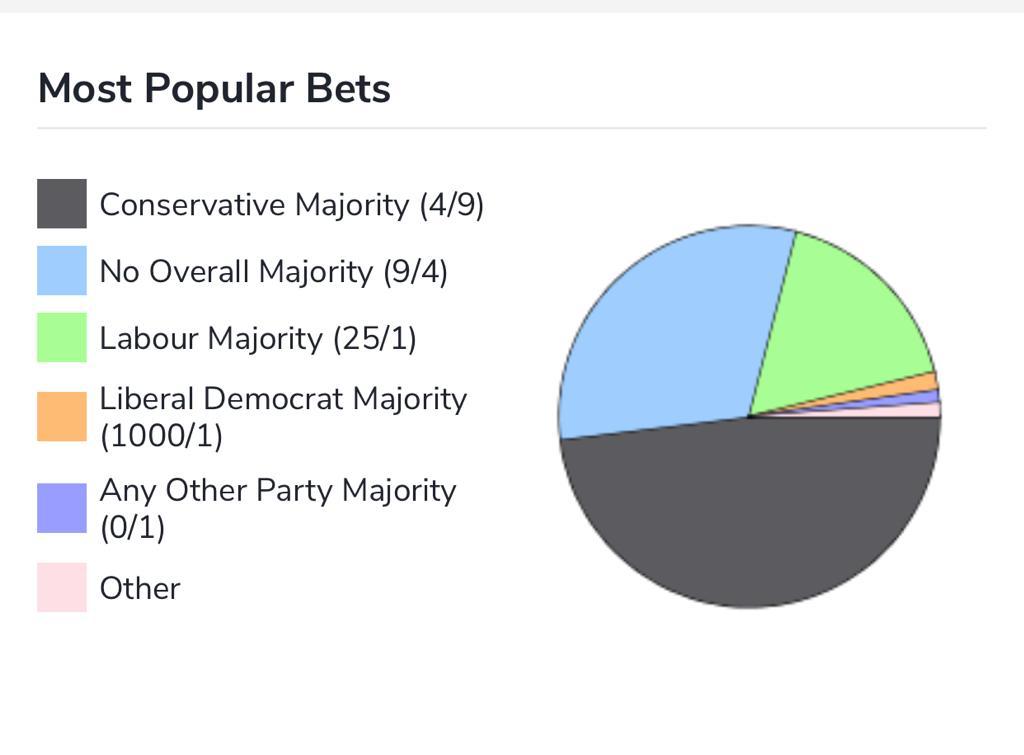Click the dark grey Conservative Majority legend swatch
This screenshot has width=1024, height=755.
pos(62,204)
